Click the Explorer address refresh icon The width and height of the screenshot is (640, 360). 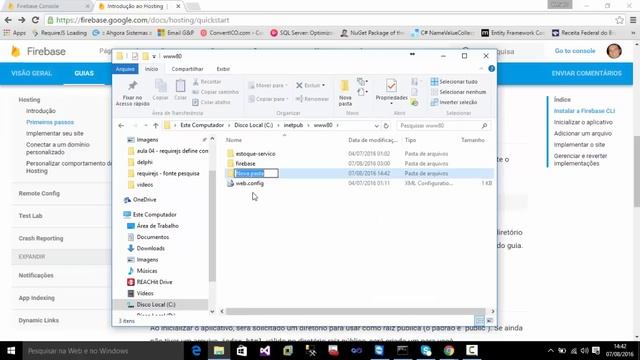click(386, 126)
